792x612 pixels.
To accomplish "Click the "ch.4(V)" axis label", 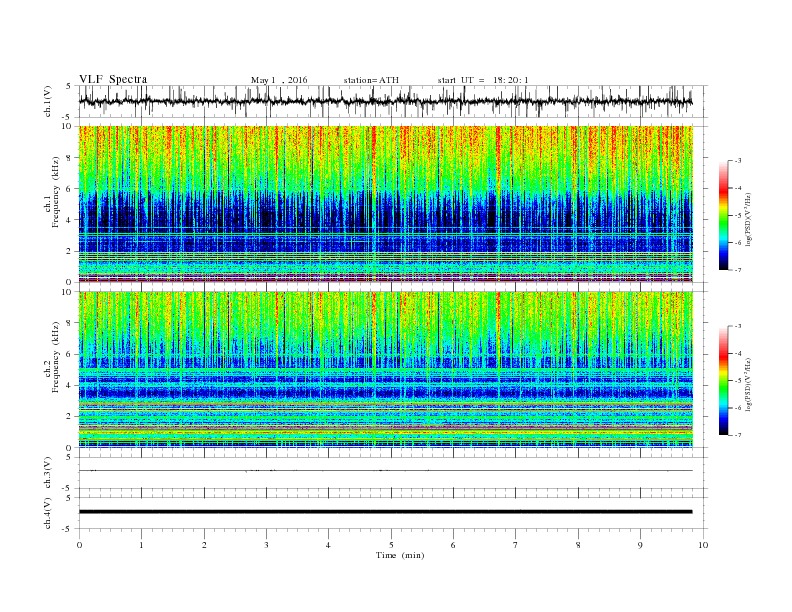I will pyautogui.click(x=48, y=513).
